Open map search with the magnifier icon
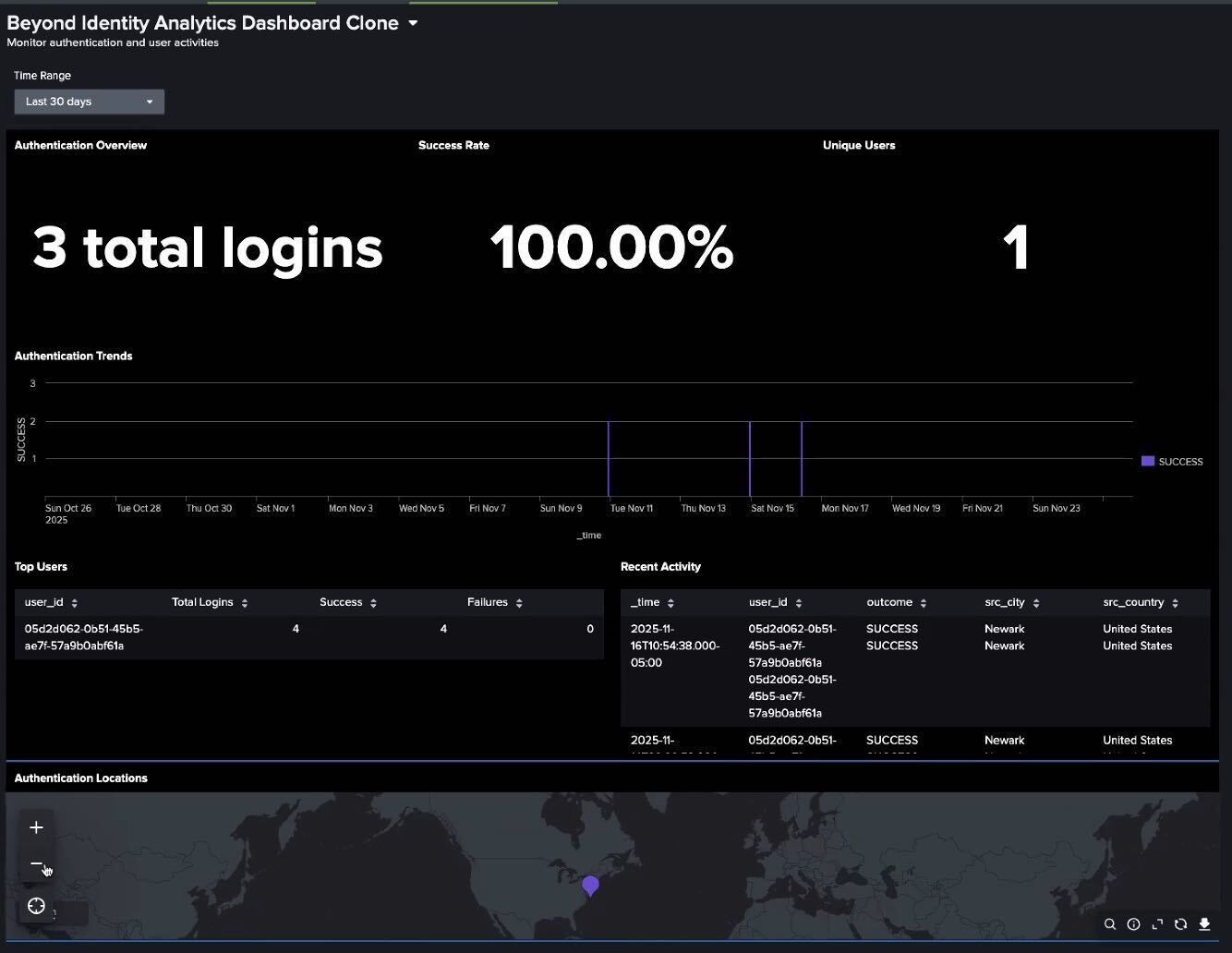The width and height of the screenshot is (1232, 953). coord(1110,924)
